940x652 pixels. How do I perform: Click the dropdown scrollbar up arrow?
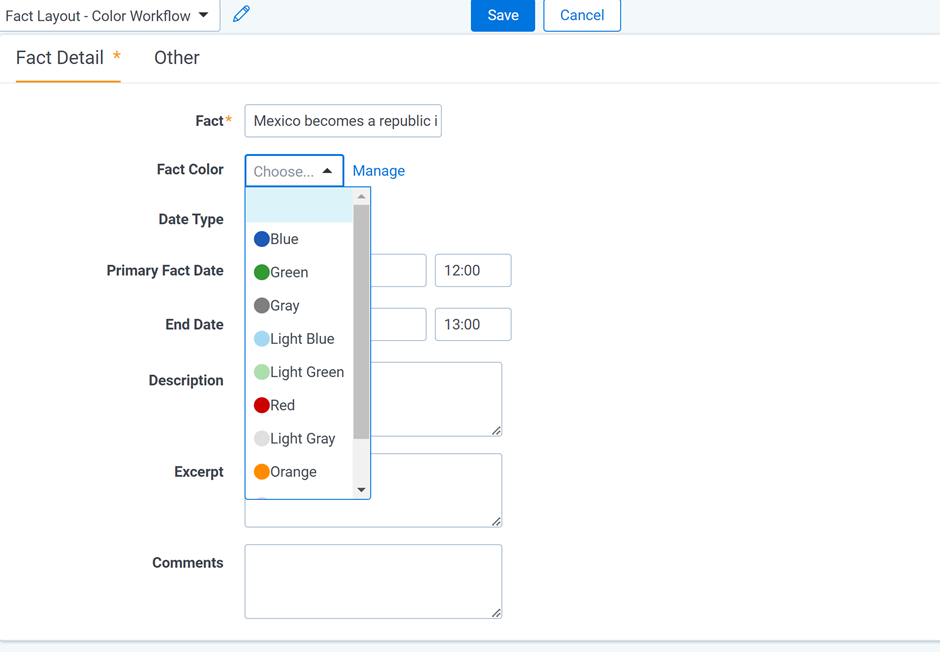(361, 197)
